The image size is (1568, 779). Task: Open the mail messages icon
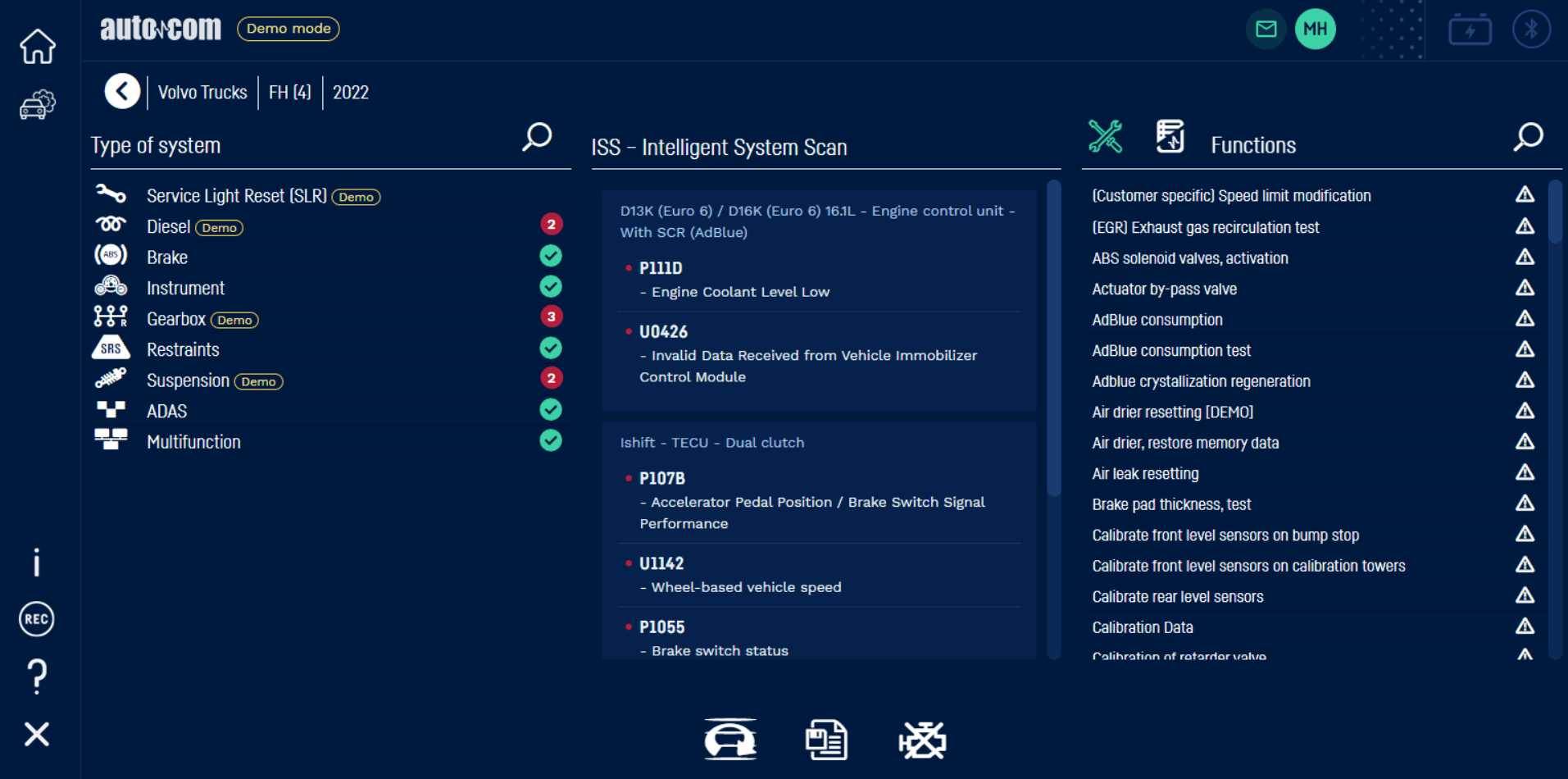(x=1266, y=30)
